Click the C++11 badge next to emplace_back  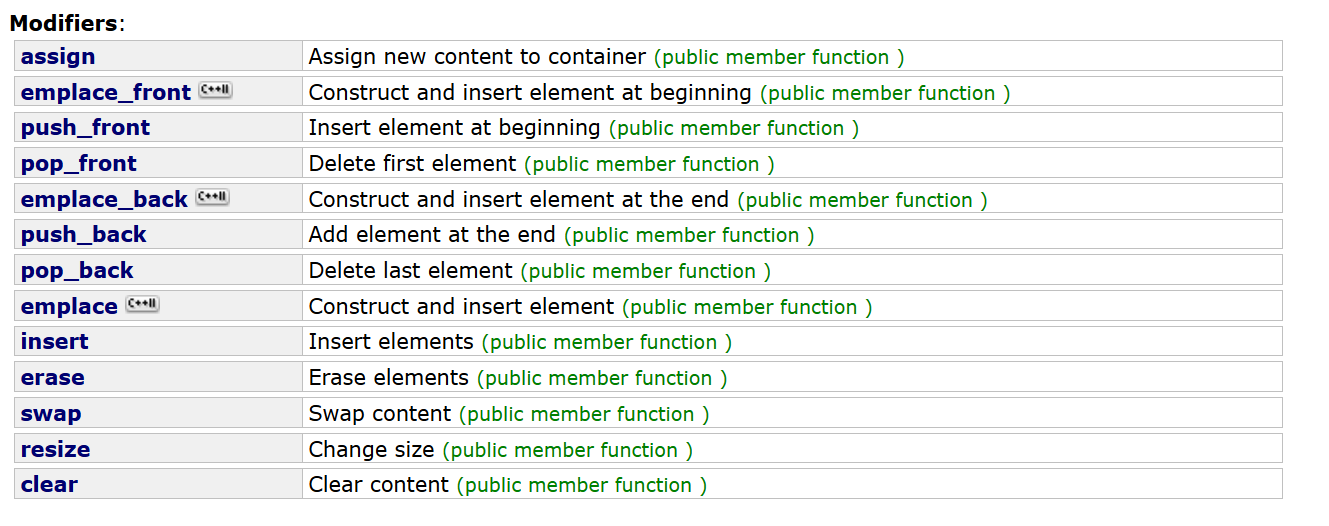click(x=212, y=197)
